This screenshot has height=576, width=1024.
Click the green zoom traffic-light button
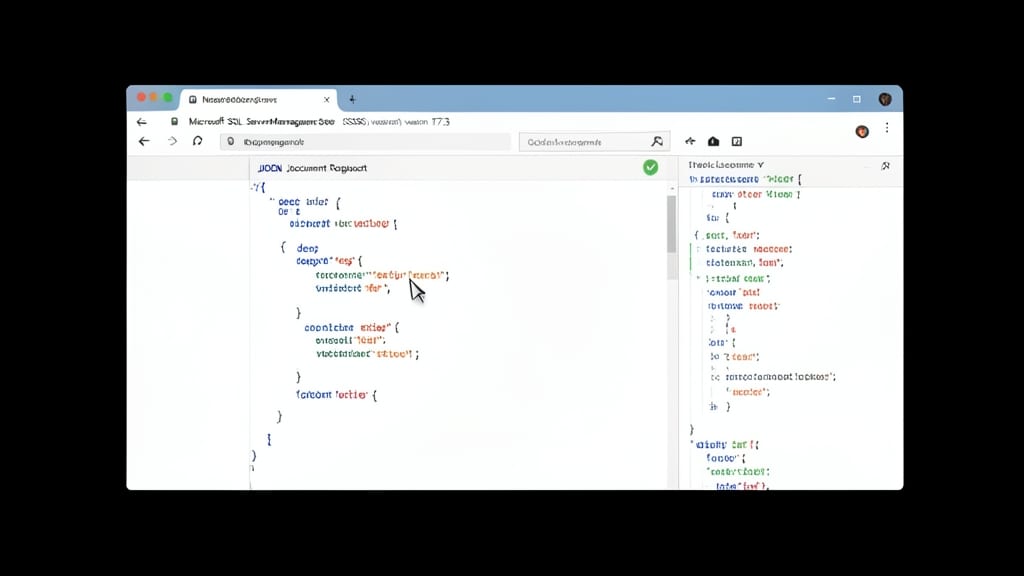pos(168,97)
